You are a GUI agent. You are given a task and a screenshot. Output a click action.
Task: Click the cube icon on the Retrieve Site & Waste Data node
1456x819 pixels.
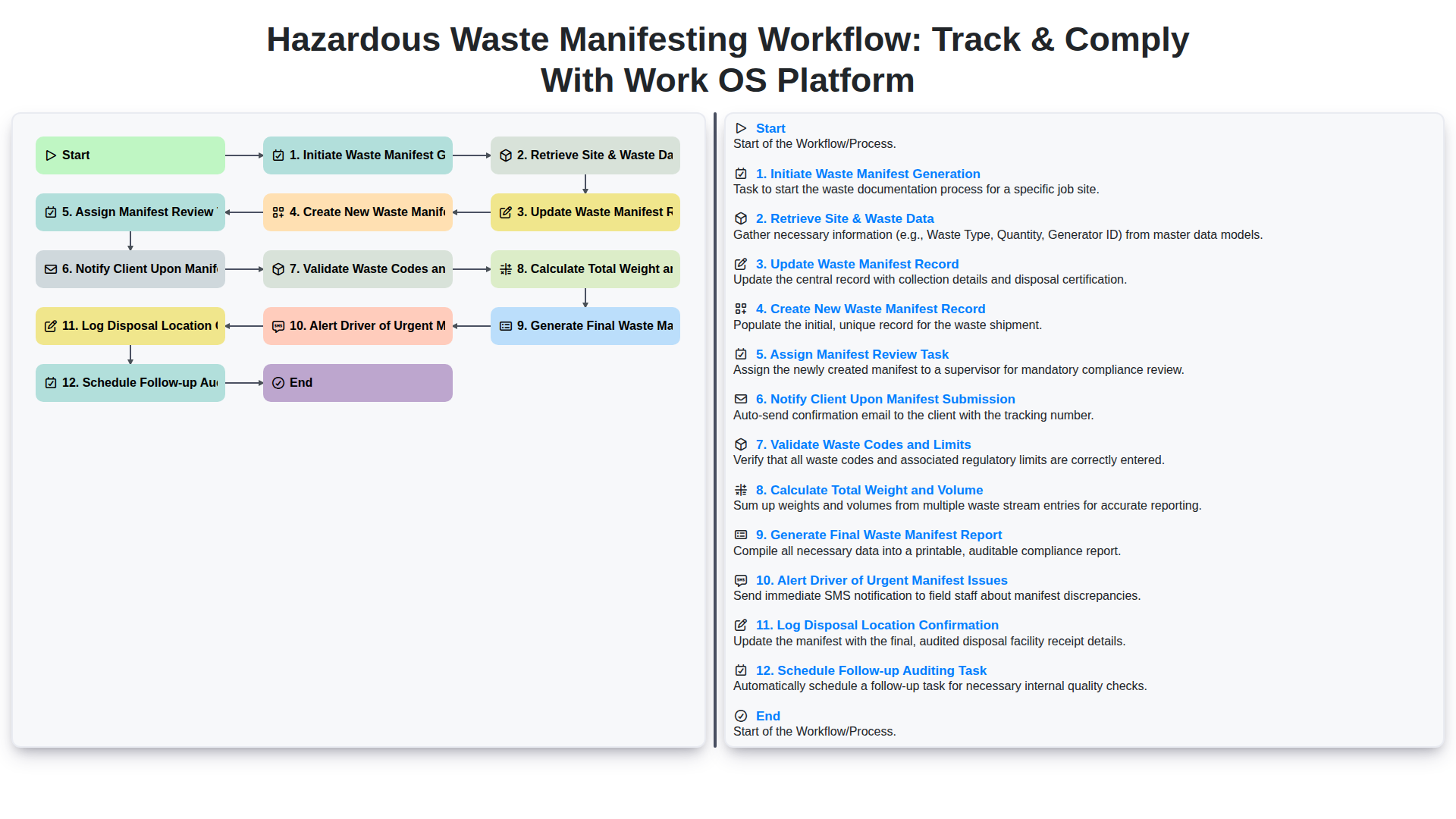pos(506,155)
